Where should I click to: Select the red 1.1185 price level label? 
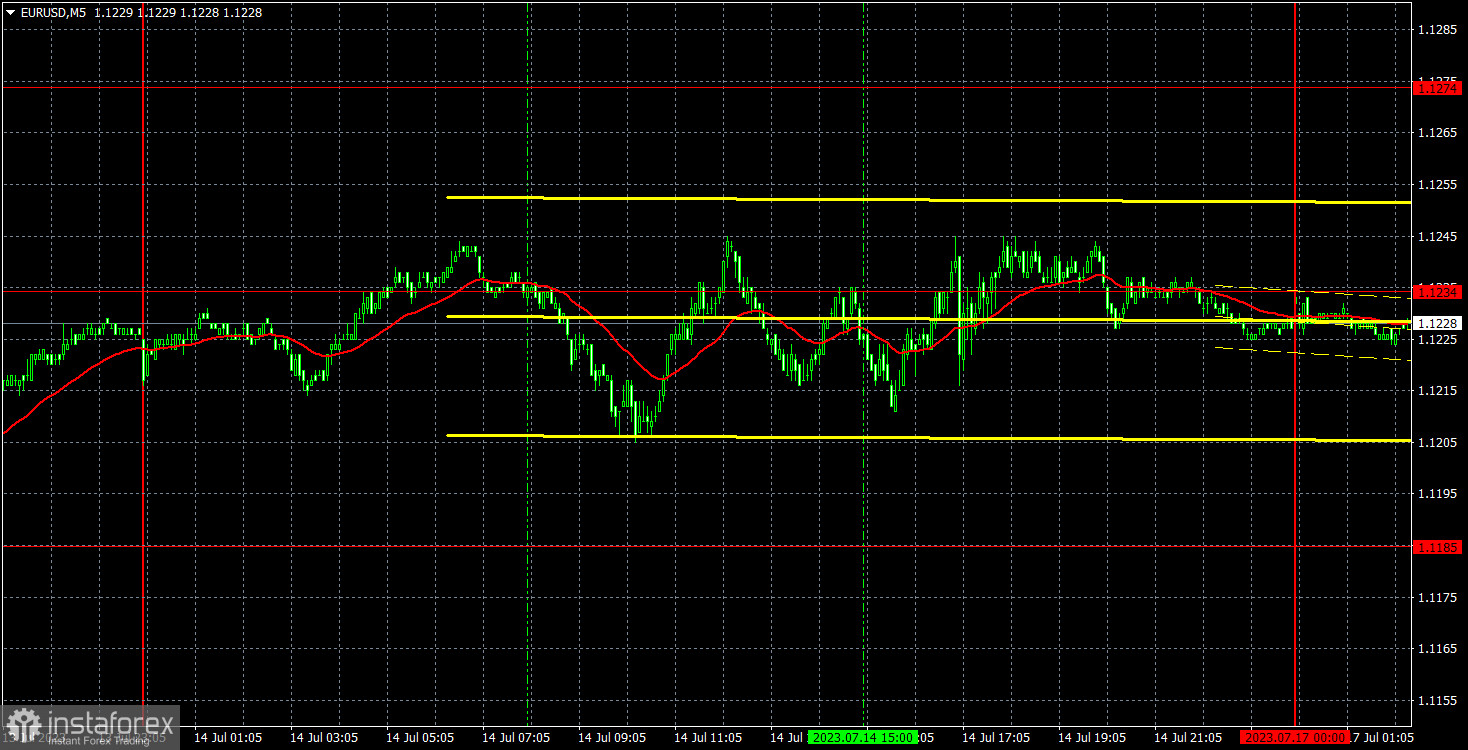tap(1438, 547)
